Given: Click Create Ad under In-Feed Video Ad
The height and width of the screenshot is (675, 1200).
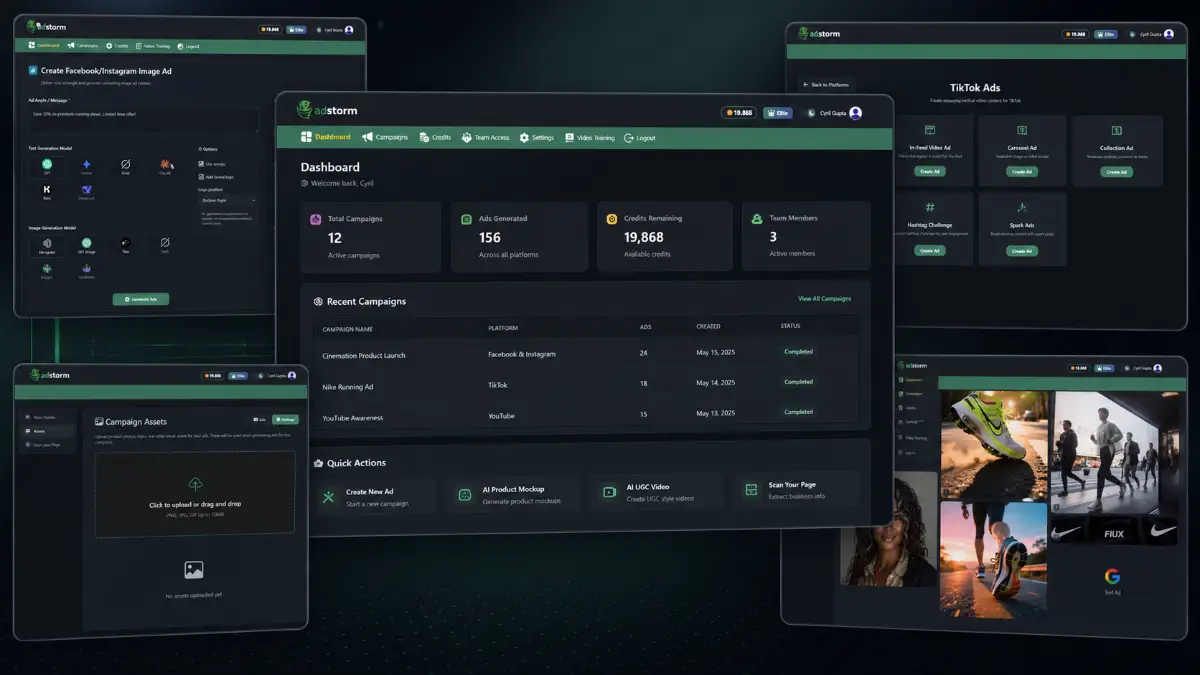Looking at the screenshot, I should [930, 171].
